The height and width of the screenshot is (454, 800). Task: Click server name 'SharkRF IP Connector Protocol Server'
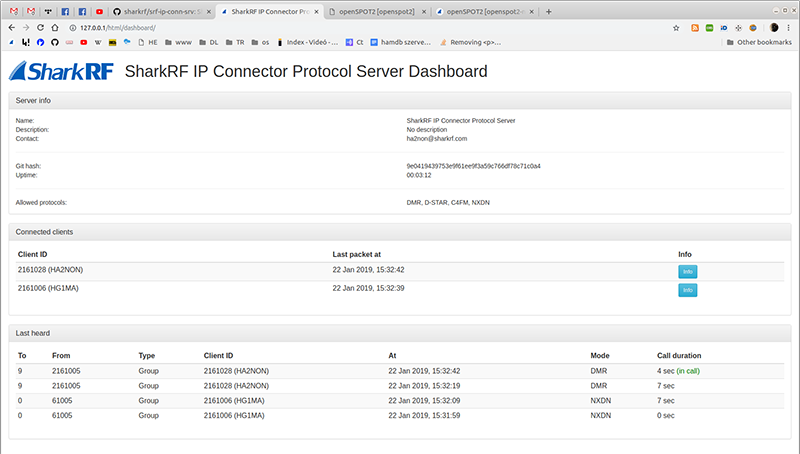point(461,121)
